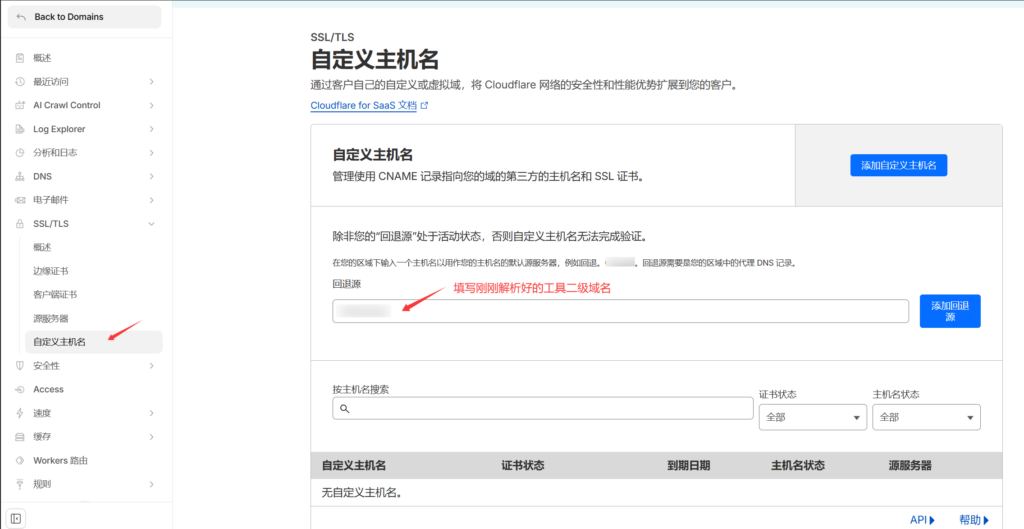
Task: Click the 按主机名搜索 search box
Action: 543,408
